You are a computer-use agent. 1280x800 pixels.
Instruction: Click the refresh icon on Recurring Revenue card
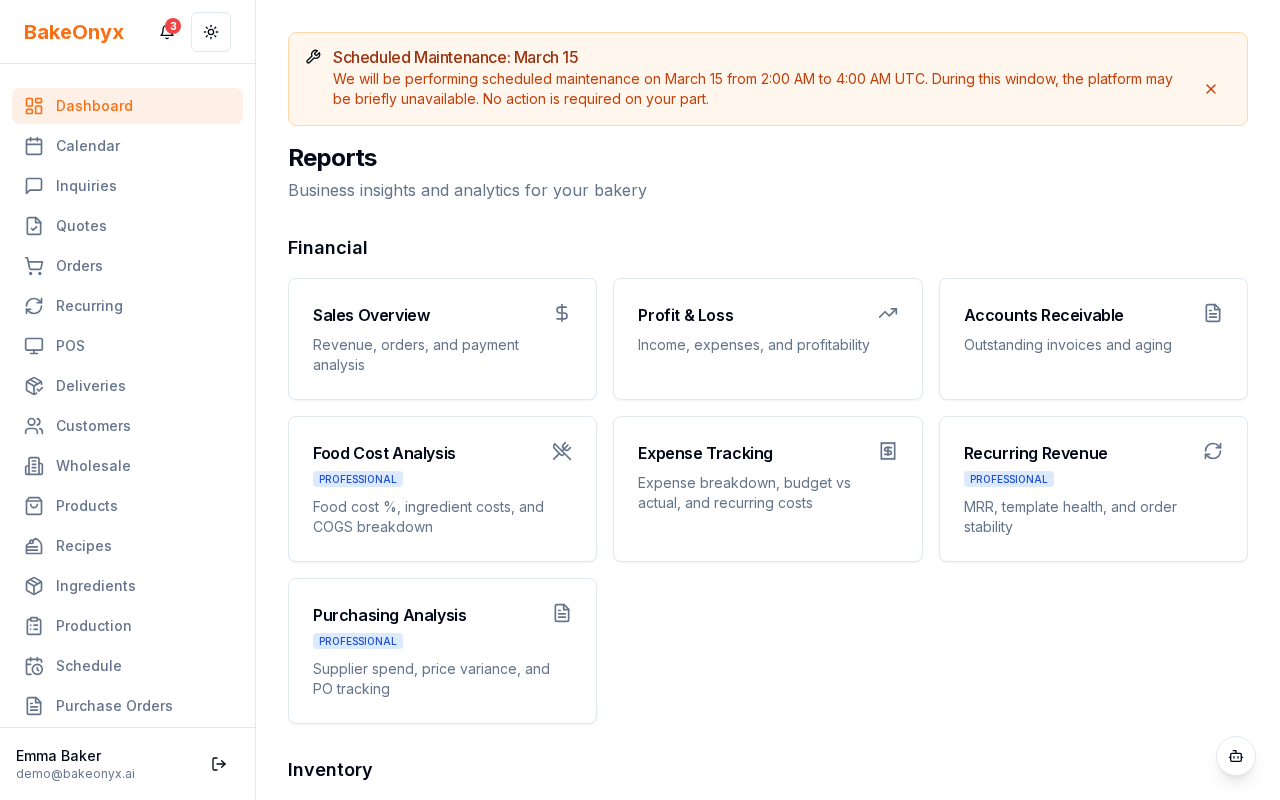coord(1213,451)
